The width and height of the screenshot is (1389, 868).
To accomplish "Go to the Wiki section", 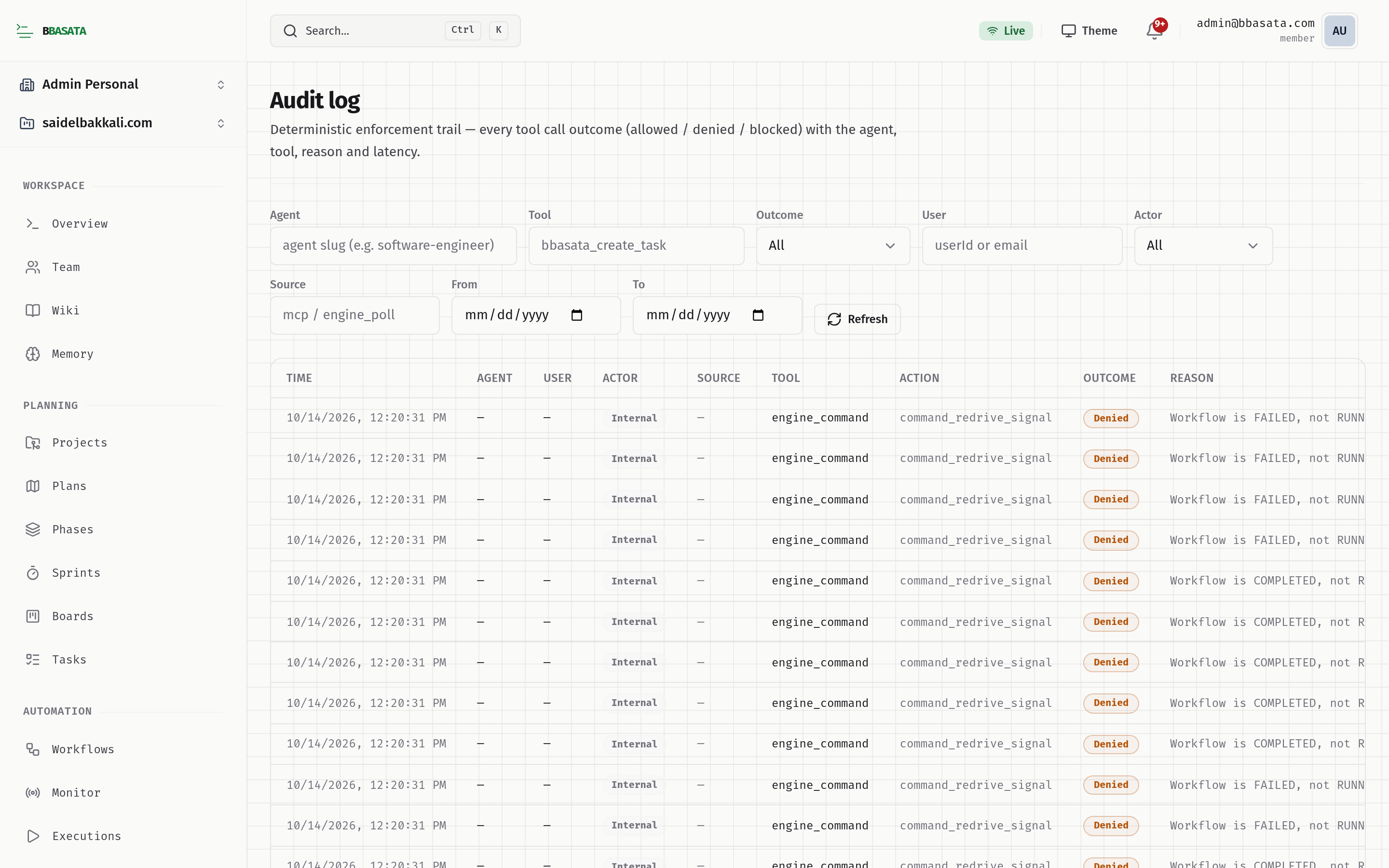I will click(x=66, y=311).
